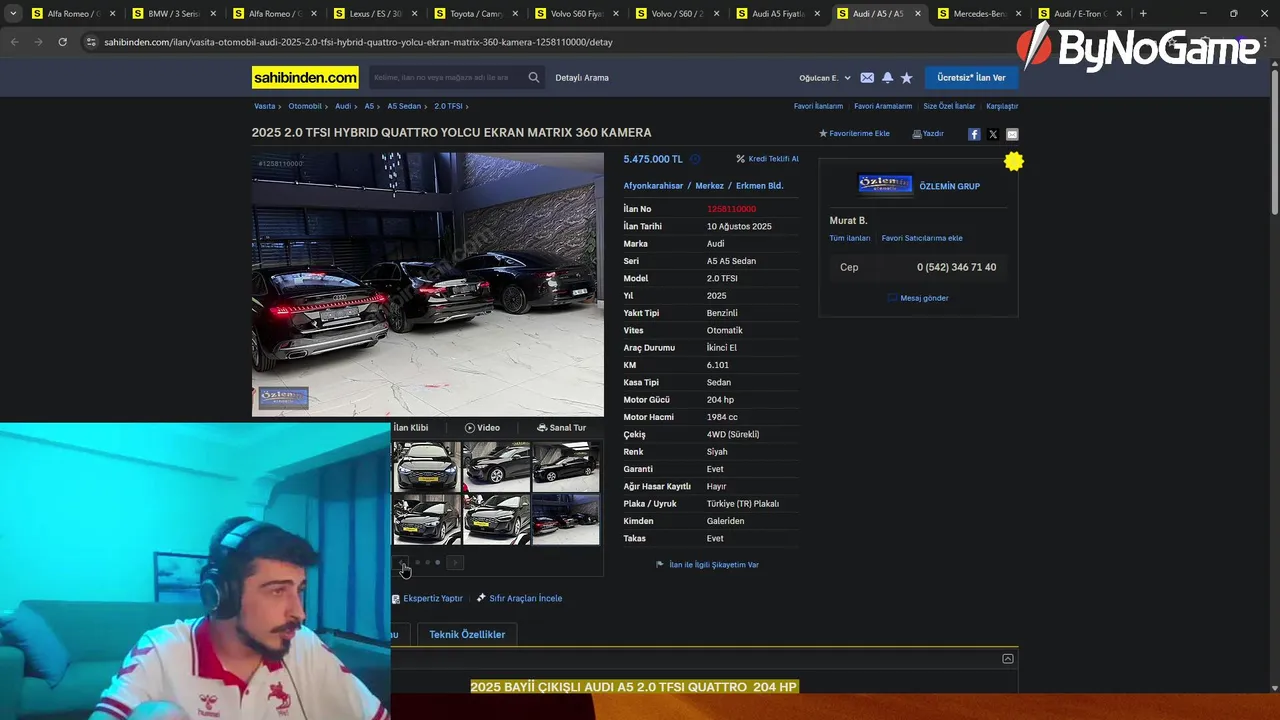Click the phone number 0 (542) 346 71 40

click(x=956, y=267)
